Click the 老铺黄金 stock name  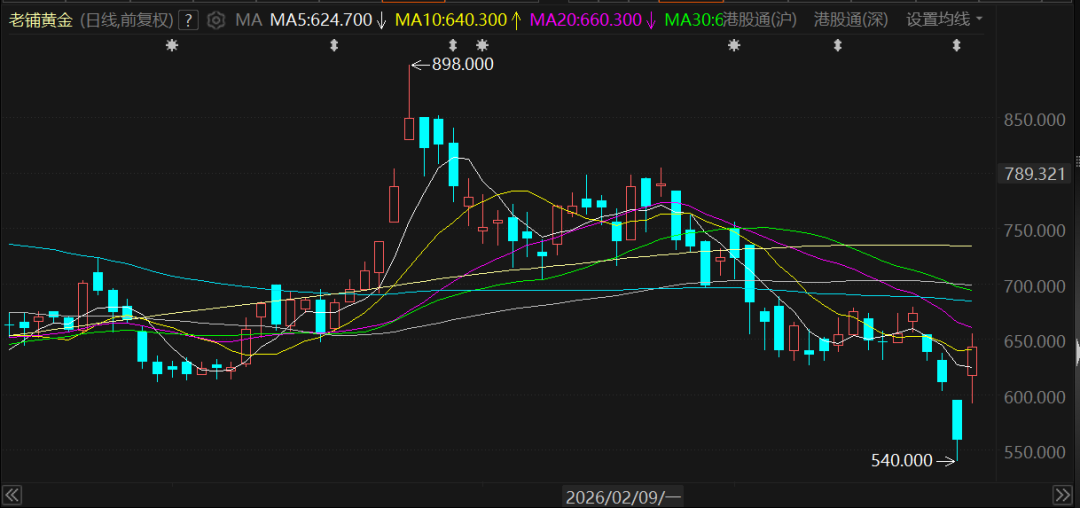point(40,20)
